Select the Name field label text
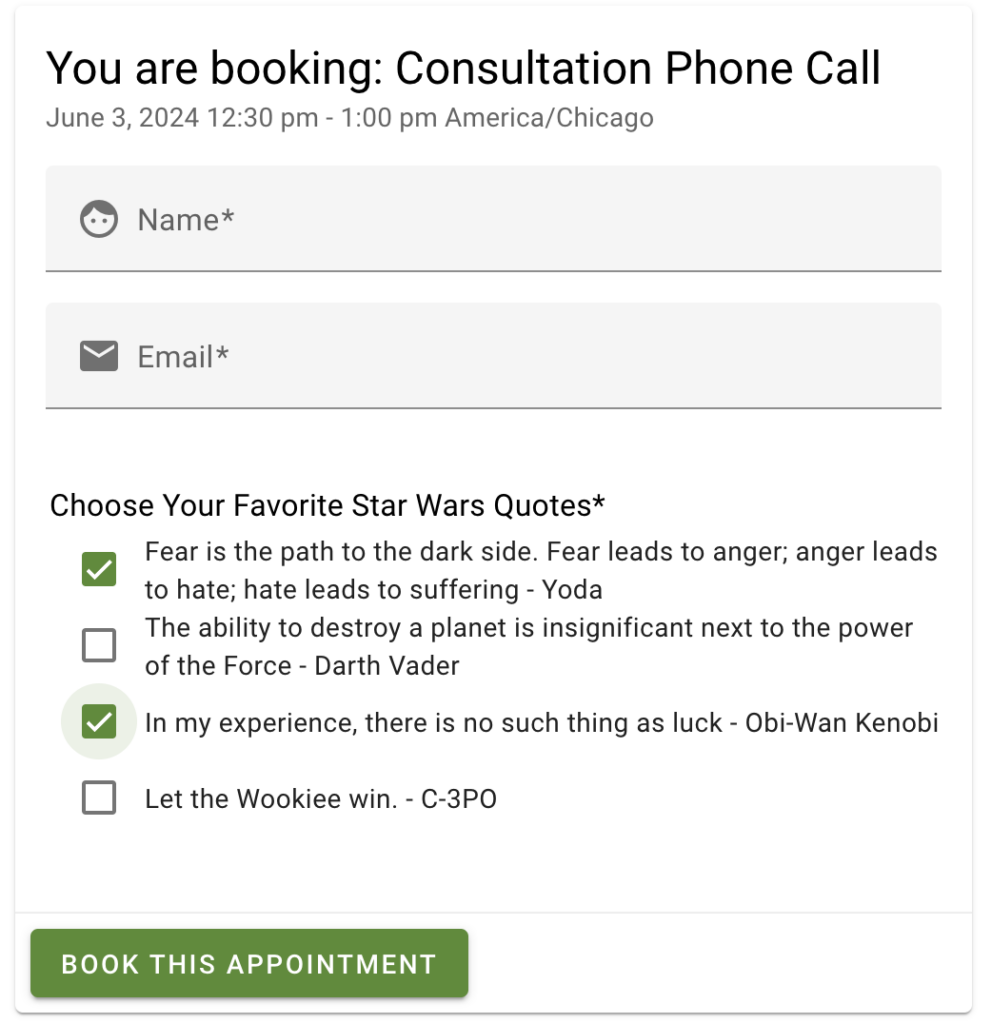The width and height of the screenshot is (992, 1024). tap(186, 219)
